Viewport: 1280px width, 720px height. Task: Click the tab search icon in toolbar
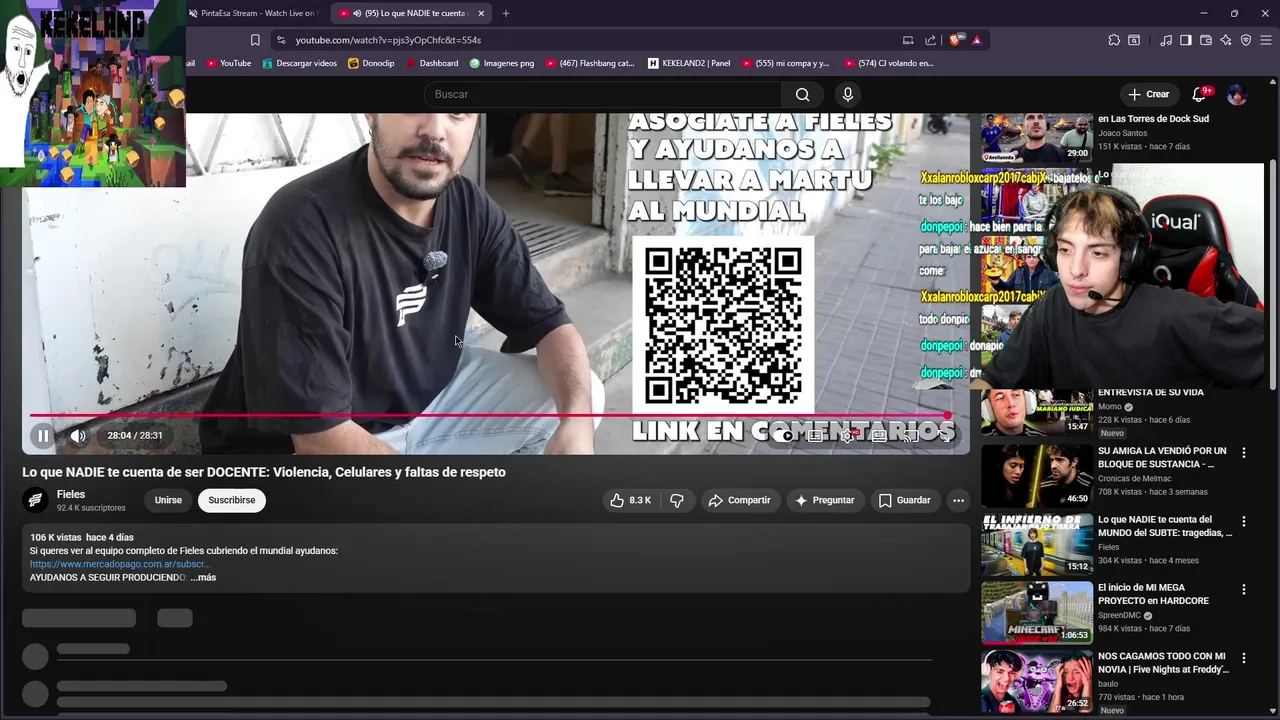(1134, 40)
